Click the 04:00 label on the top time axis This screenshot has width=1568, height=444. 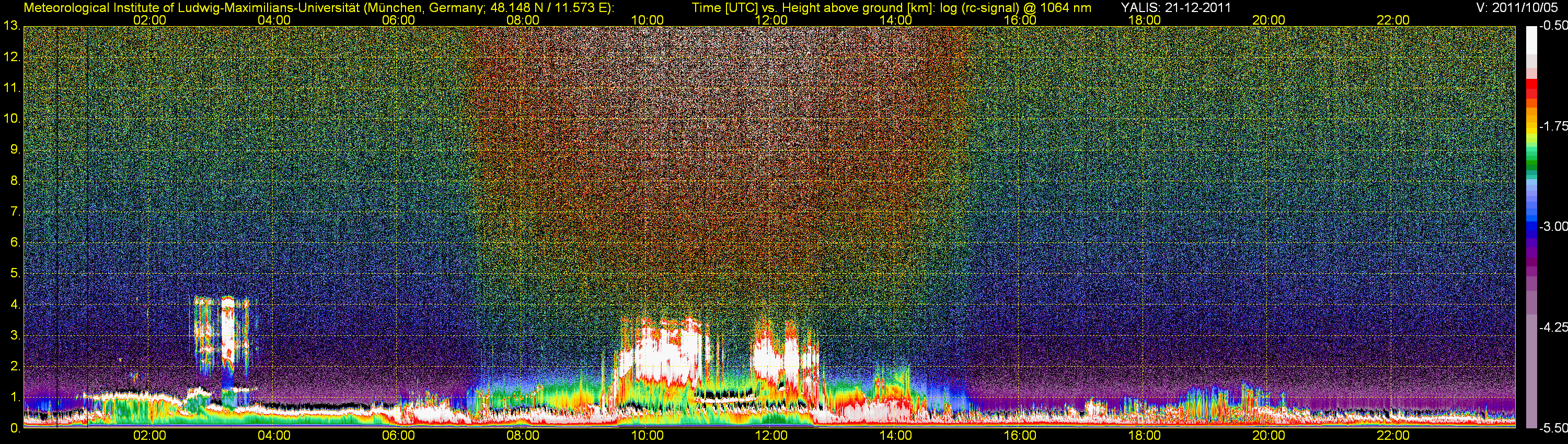point(274,20)
